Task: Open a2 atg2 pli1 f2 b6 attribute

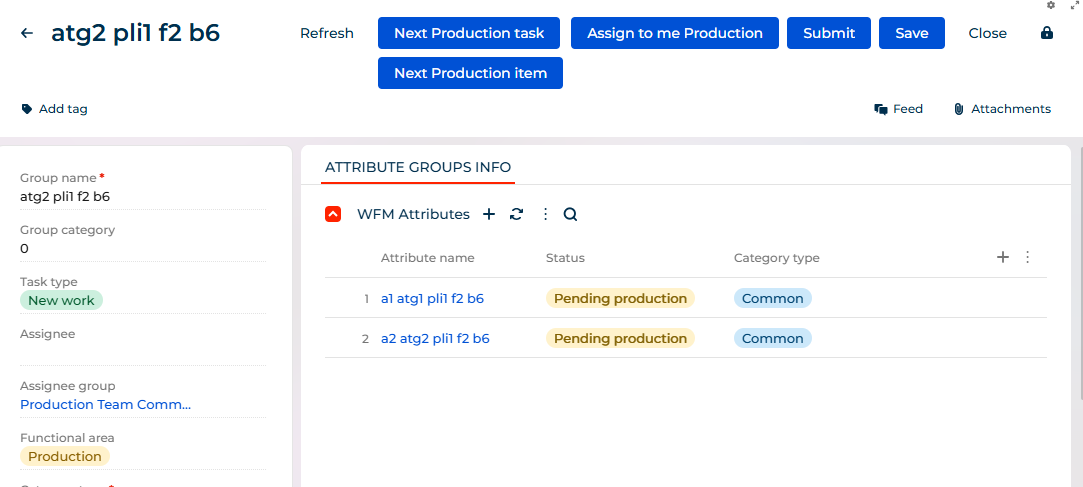Action: pyautogui.click(x=435, y=338)
